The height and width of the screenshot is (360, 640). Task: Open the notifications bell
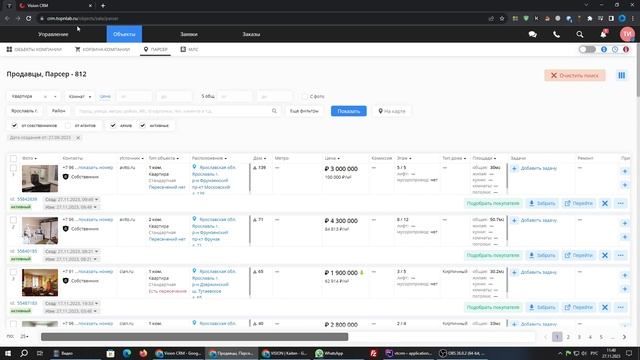(604, 34)
